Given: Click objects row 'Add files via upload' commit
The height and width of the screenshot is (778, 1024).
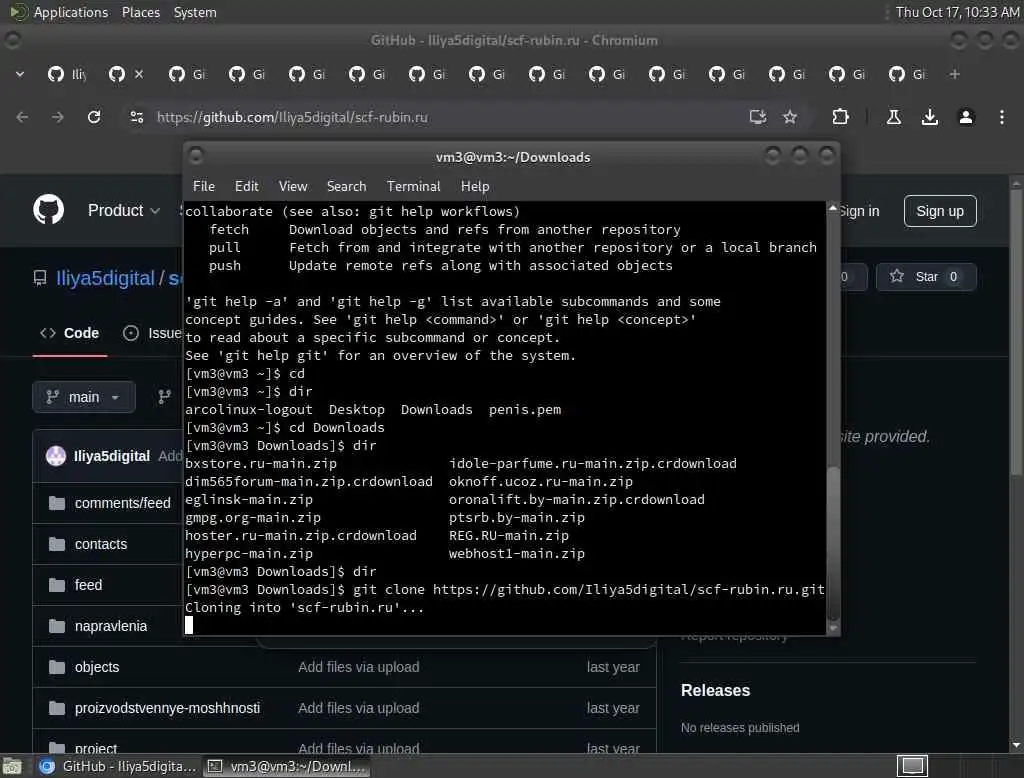Looking at the screenshot, I should 359,667.
